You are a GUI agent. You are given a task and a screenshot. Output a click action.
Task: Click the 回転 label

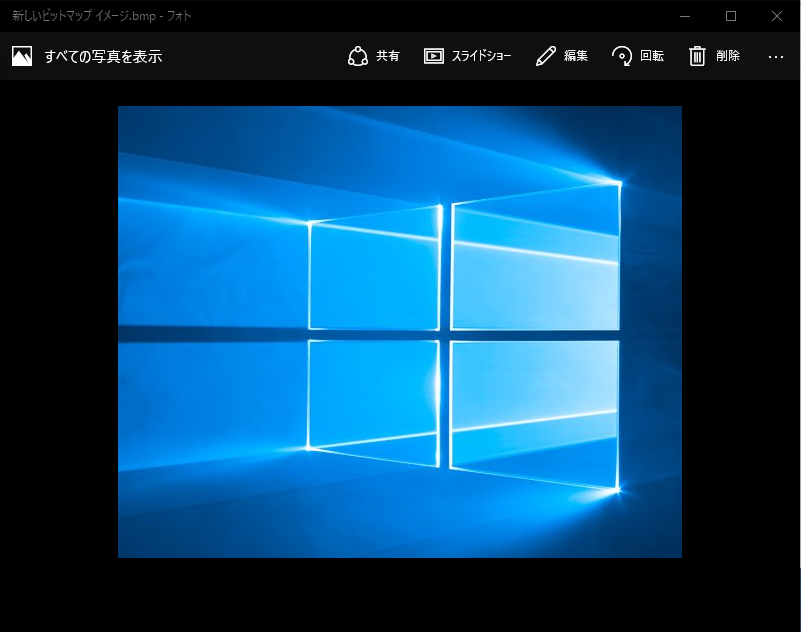[x=652, y=56]
